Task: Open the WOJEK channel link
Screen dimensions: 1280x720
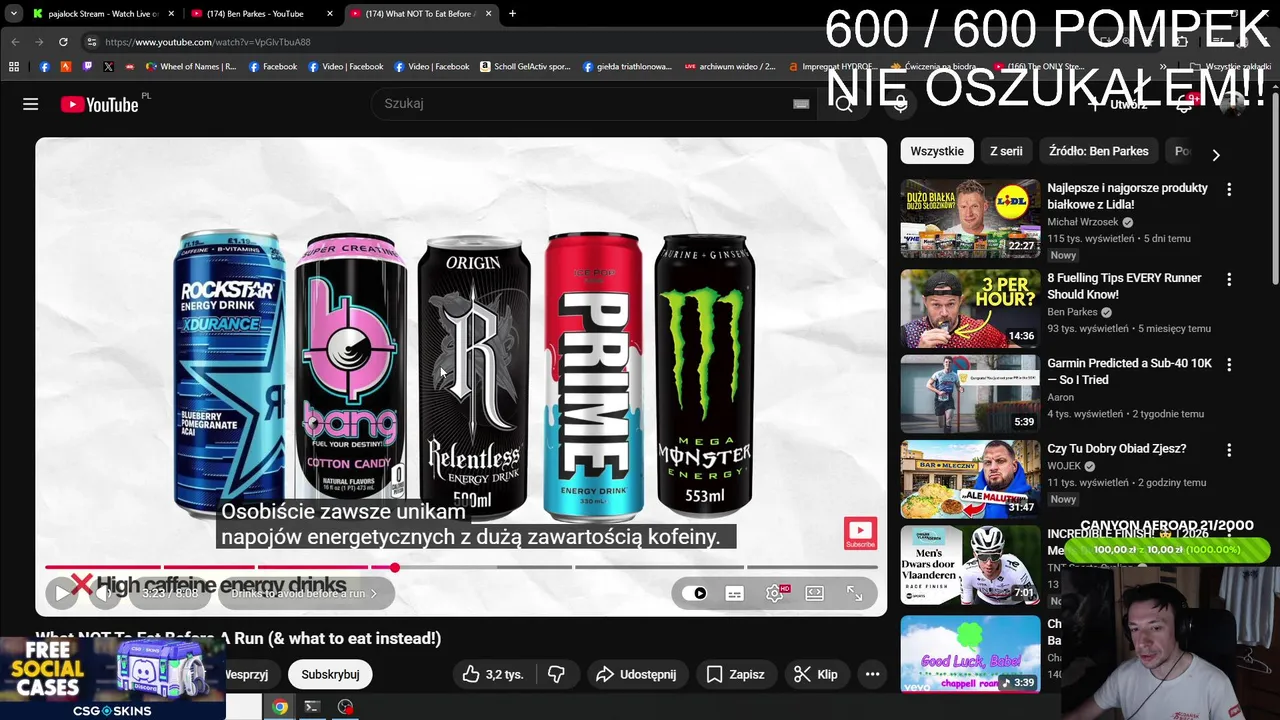Action: click(1064, 466)
